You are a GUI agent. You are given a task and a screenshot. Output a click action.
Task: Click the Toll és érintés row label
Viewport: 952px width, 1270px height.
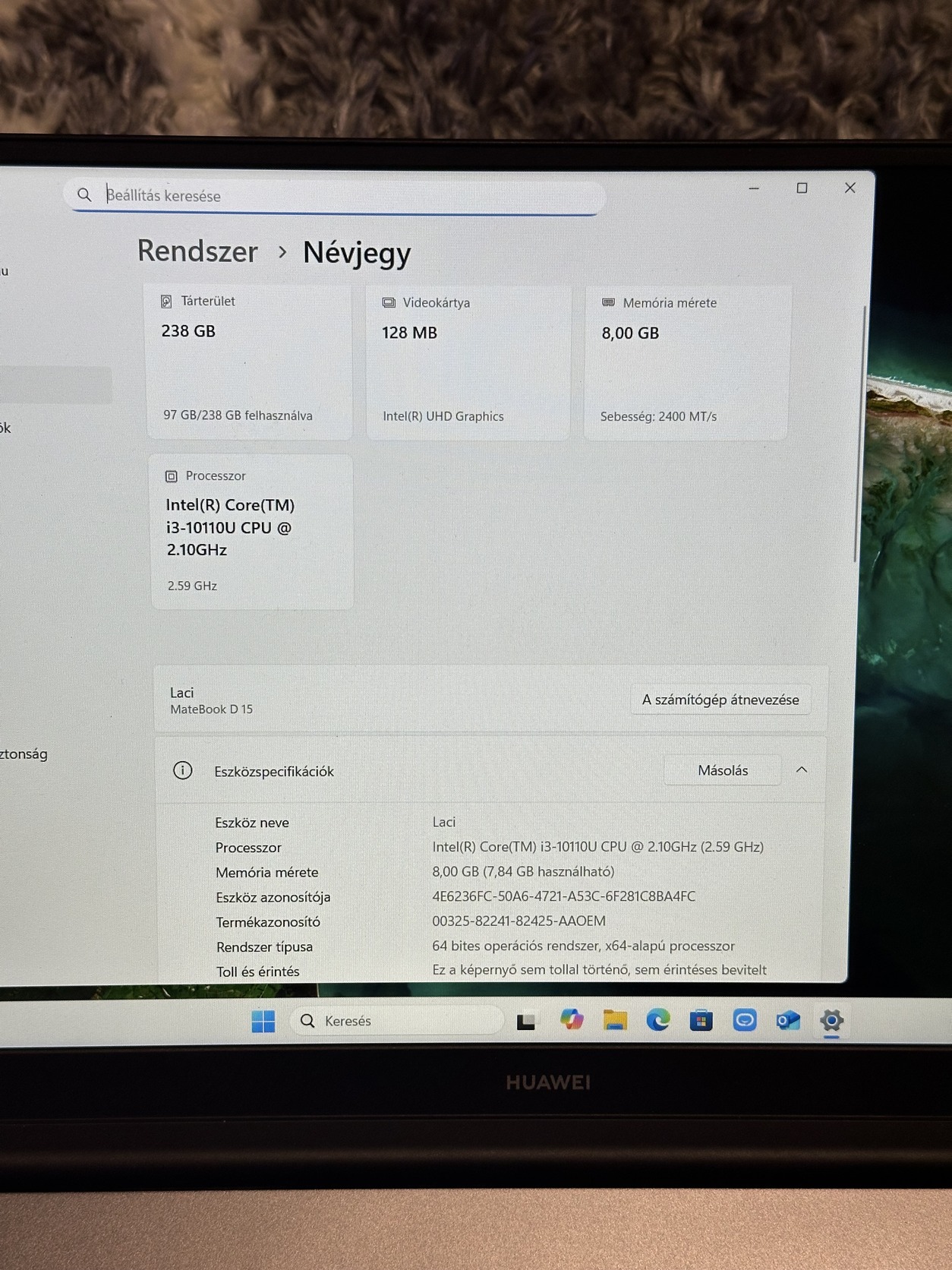tap(258, 971)
